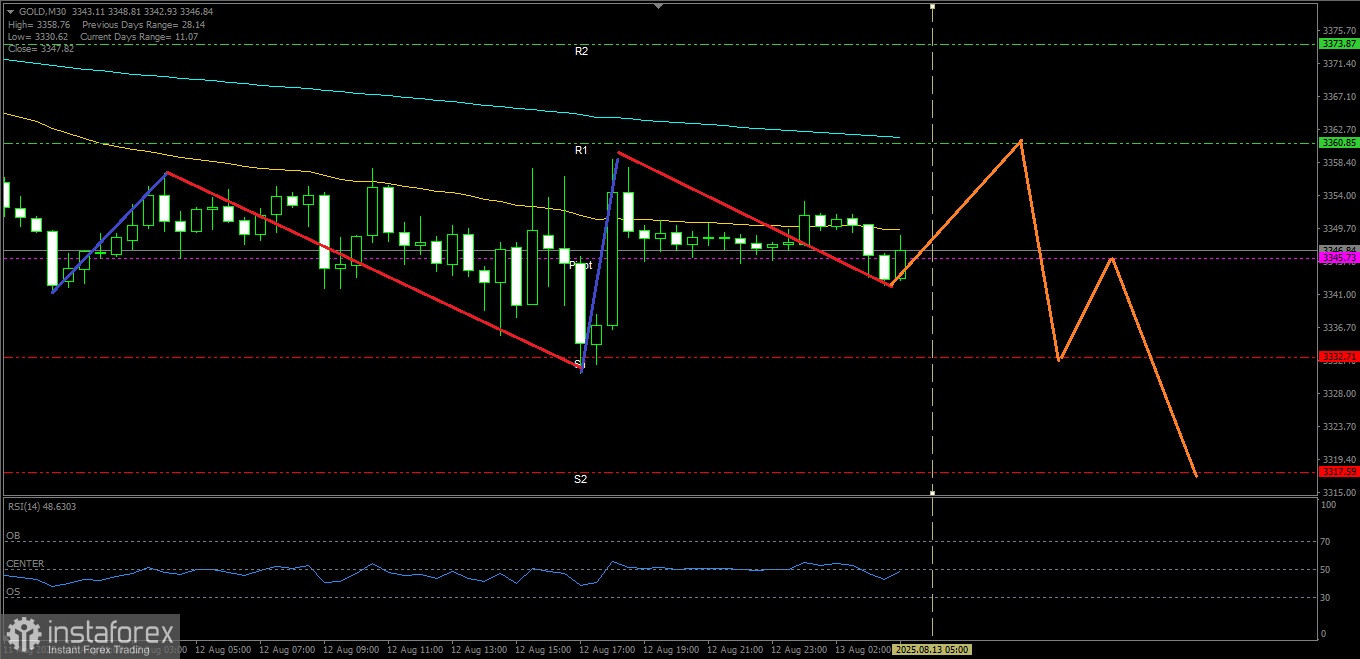This screenshot has width=1360, height=659.
Task: Click the Low= 3330.62 info text
Action: click(36, 37)
